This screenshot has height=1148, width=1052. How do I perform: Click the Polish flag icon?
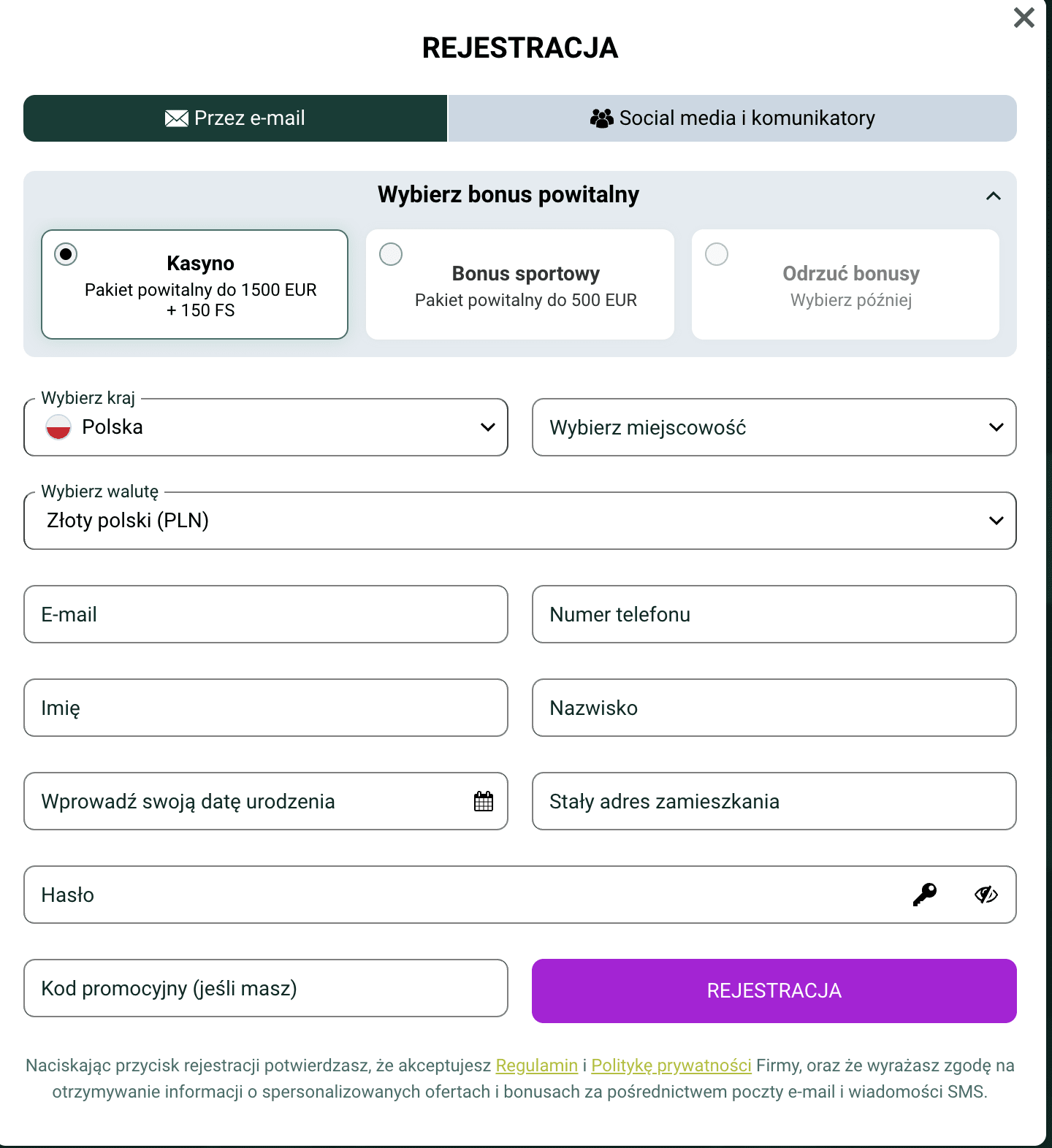(x=58, y=427)
